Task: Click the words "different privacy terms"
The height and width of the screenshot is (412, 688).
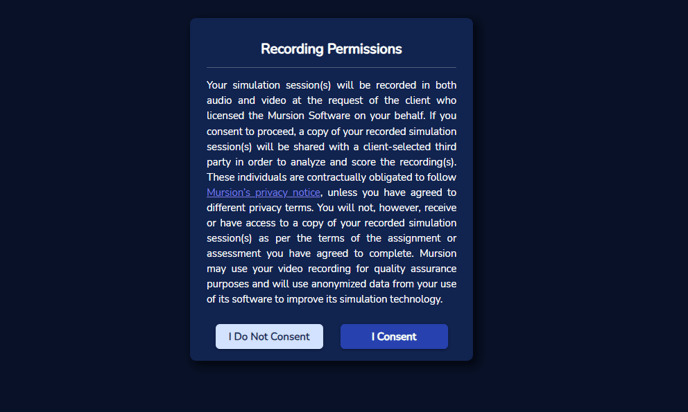Action: click(260, 208)
